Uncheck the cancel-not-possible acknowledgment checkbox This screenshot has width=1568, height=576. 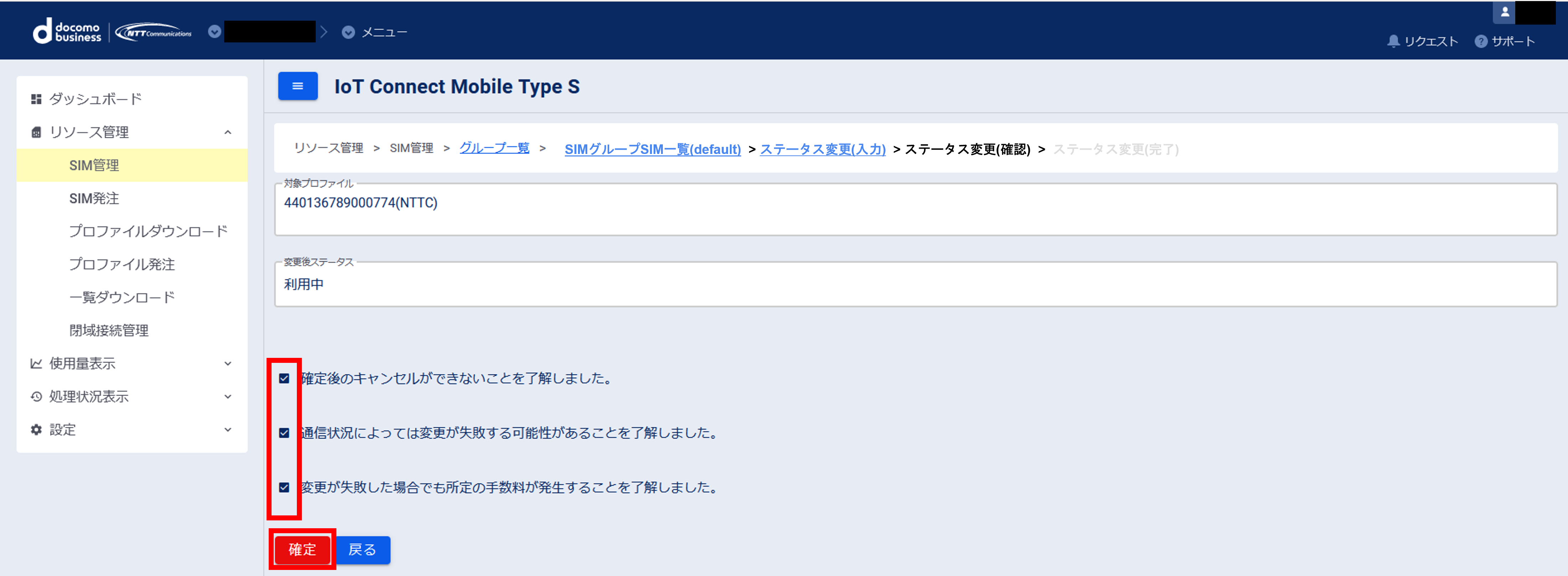coord(284,379)
